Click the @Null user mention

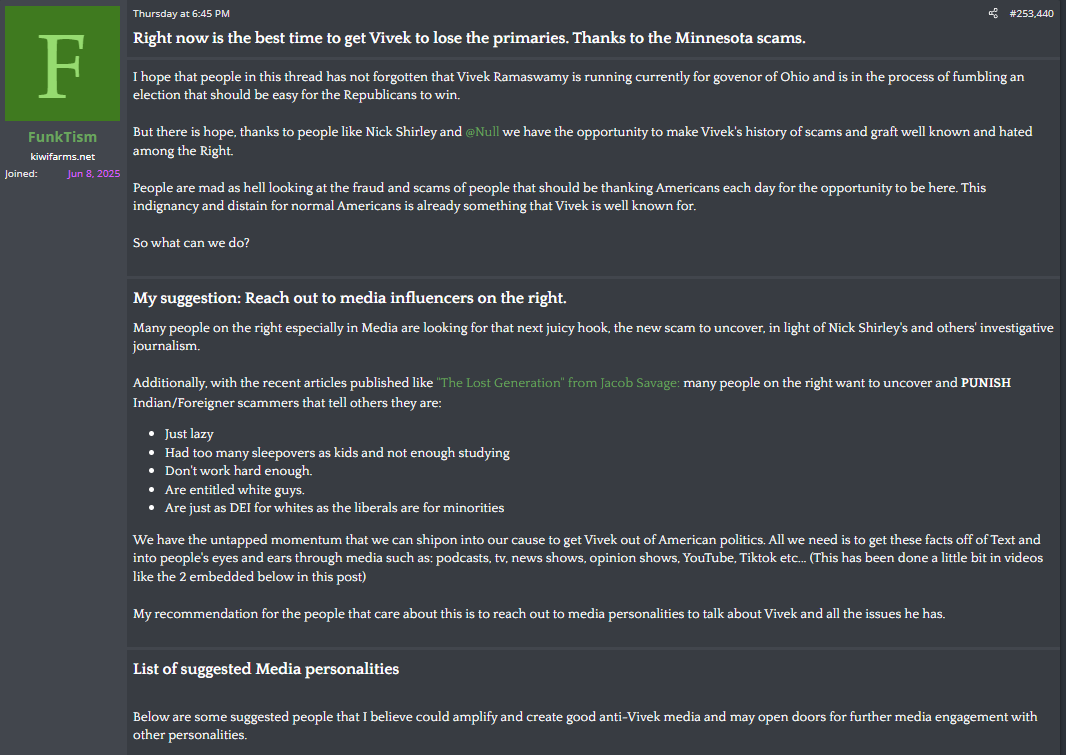point(482,132)
